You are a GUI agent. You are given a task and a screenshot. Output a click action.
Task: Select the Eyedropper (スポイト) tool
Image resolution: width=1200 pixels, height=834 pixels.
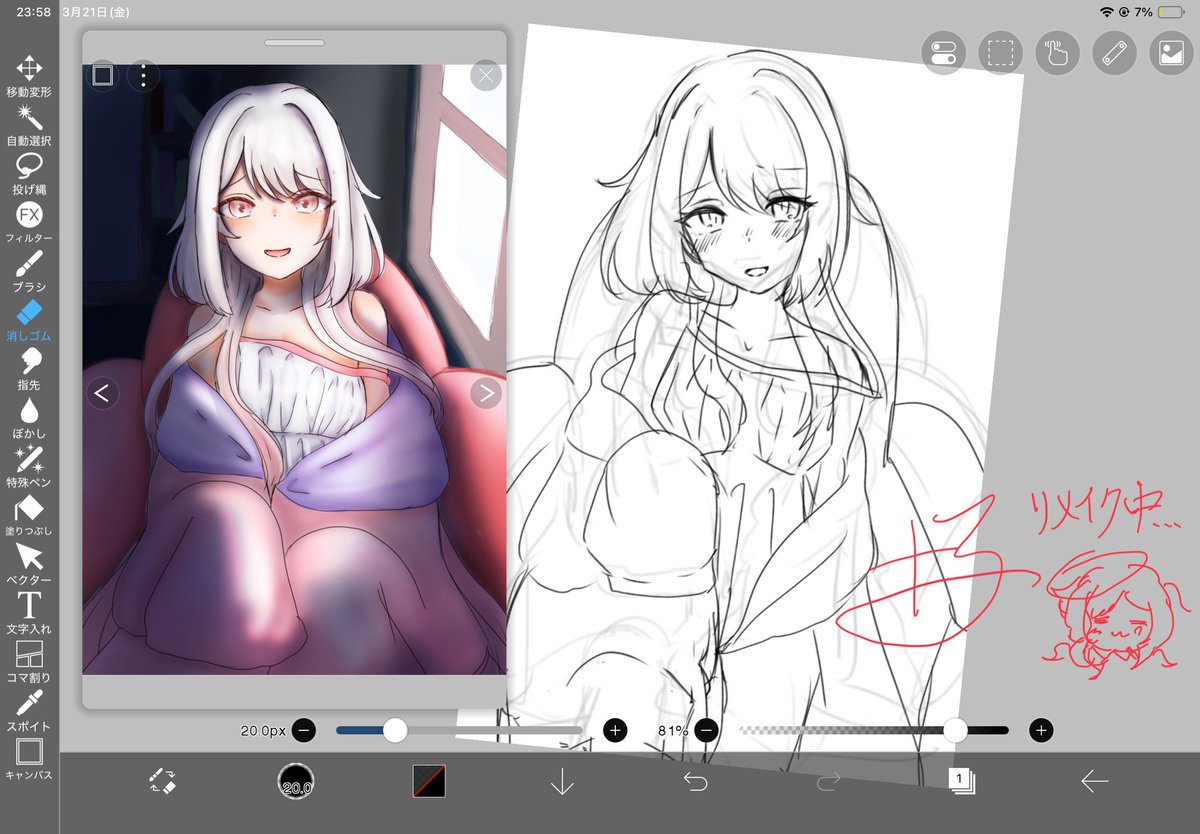(x=29, y=711)
